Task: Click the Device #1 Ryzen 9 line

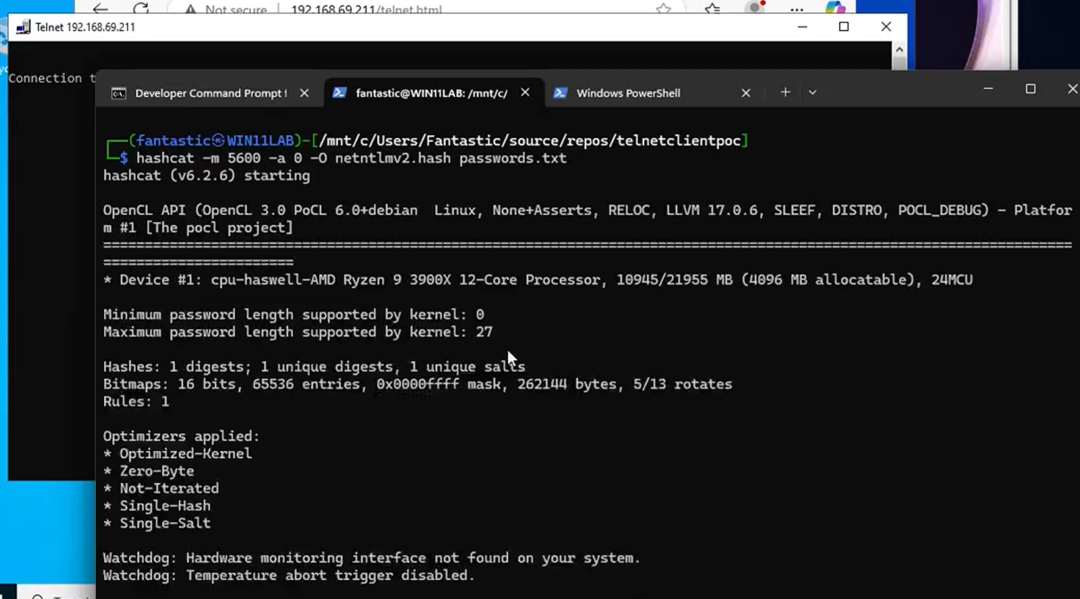Action: (x=538, y=280)
